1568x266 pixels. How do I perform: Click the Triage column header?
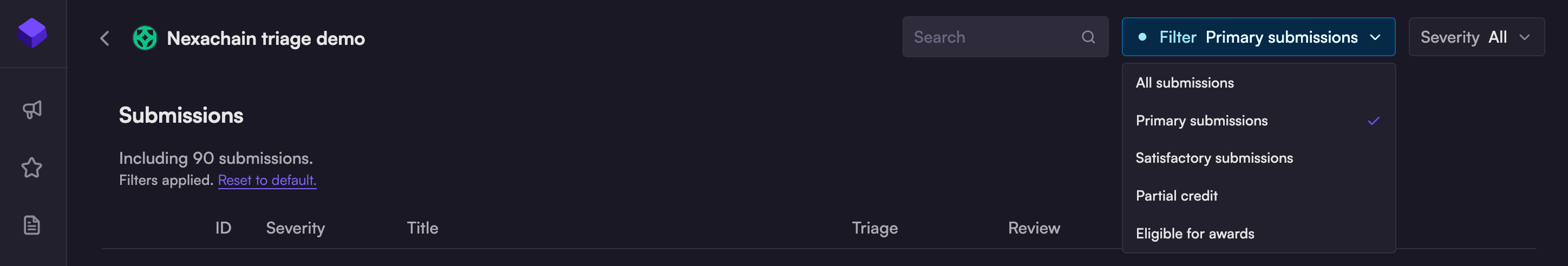[874, 228]
